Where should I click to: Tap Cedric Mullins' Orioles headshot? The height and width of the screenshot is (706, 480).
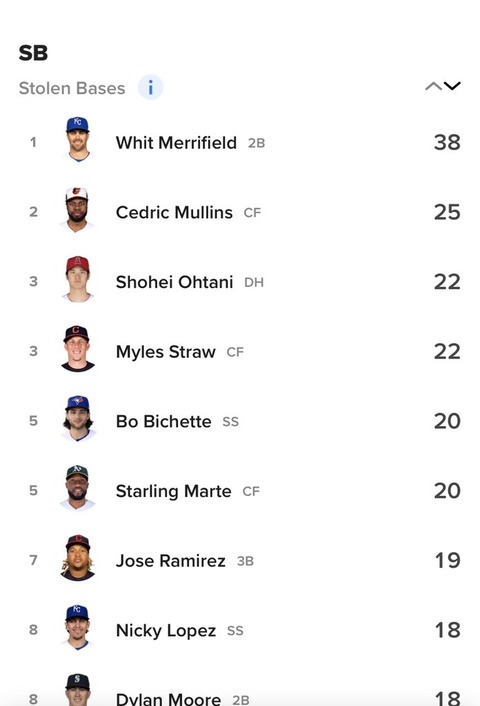pos(77,209)
